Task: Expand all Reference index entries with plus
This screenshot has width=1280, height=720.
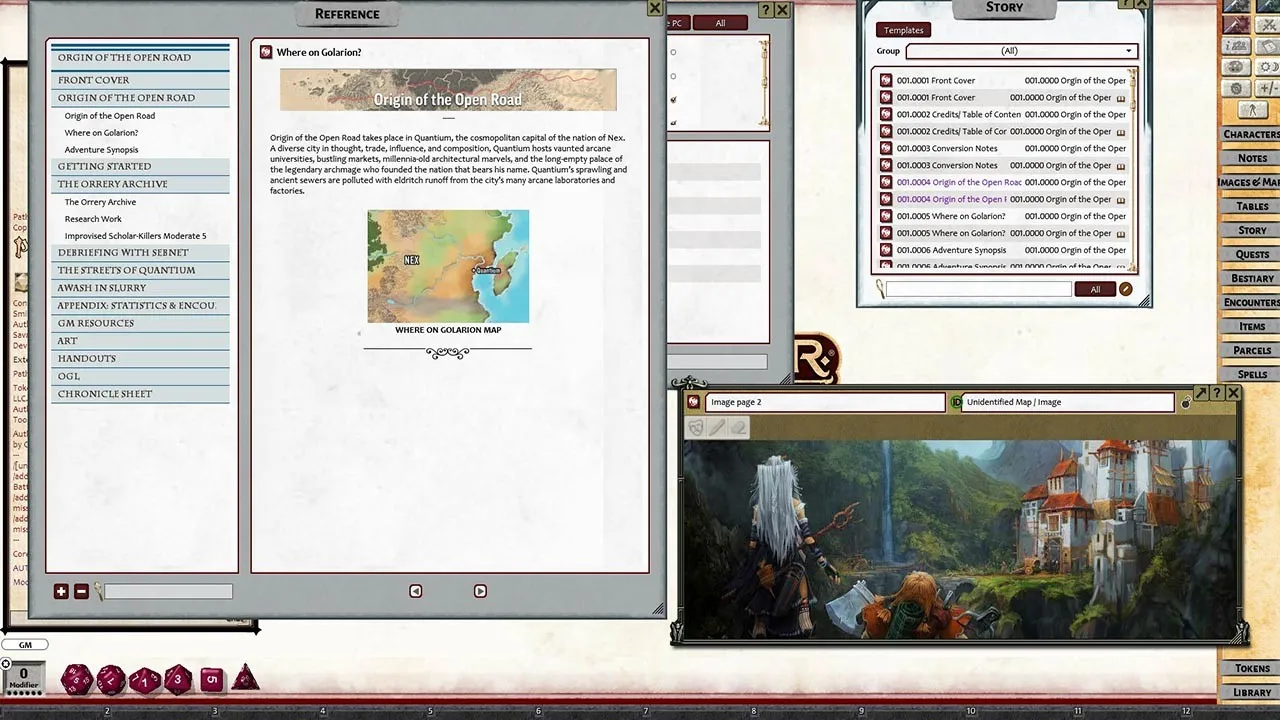Action: pyautogui.click(x=61, y=591)
